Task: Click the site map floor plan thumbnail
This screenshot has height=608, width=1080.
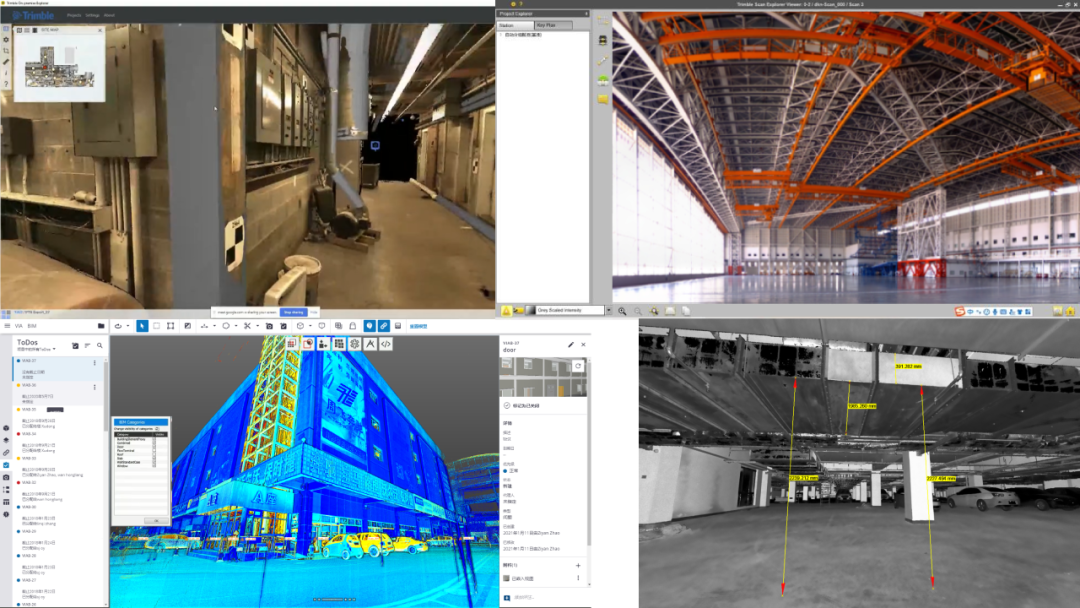Action: (x=59, y=67)
